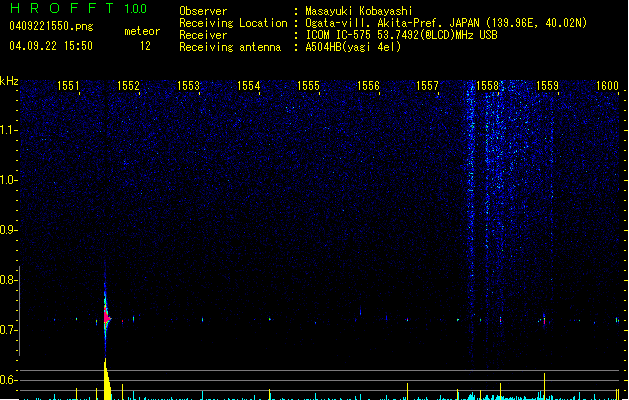The image size is (629, 400).
Task: Click the 1600 time axis label
Action: pyautogui.click(x=607, y=86)
